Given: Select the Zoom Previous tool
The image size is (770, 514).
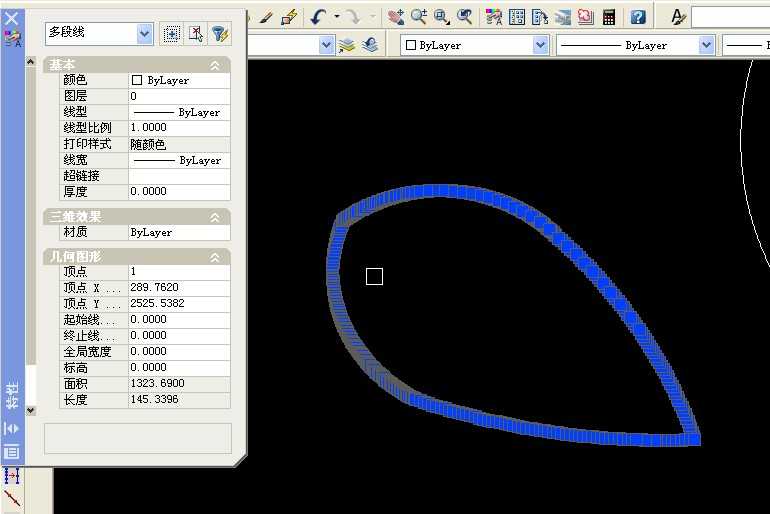Looking at the screenshot, I should click(465, 17).
